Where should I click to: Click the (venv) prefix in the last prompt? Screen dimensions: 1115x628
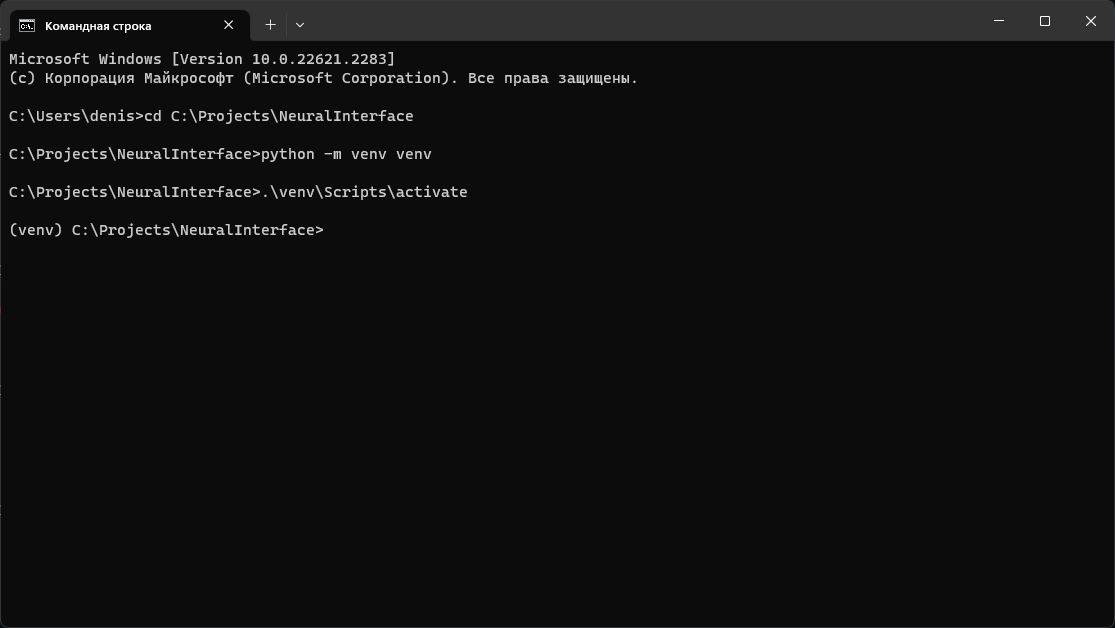[35, 229]
